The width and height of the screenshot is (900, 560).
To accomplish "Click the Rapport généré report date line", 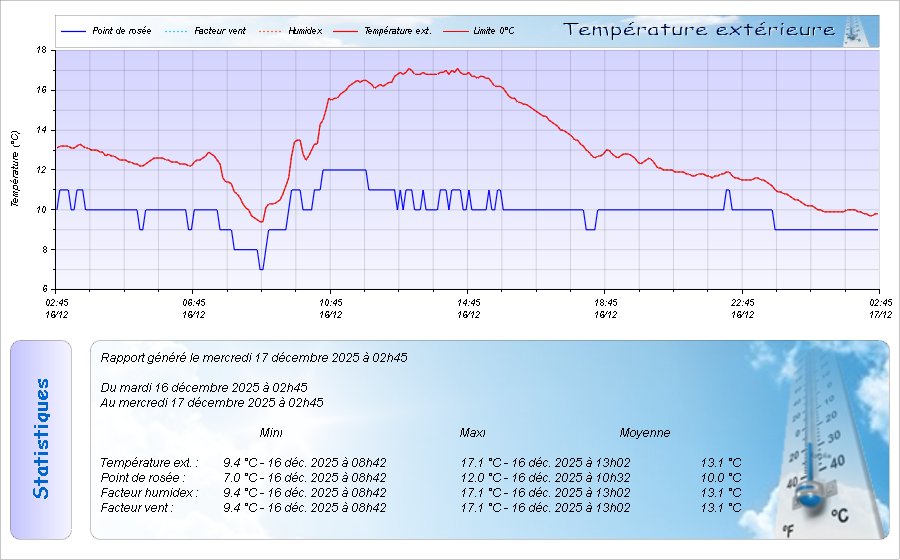I will (x=254, y=357).
